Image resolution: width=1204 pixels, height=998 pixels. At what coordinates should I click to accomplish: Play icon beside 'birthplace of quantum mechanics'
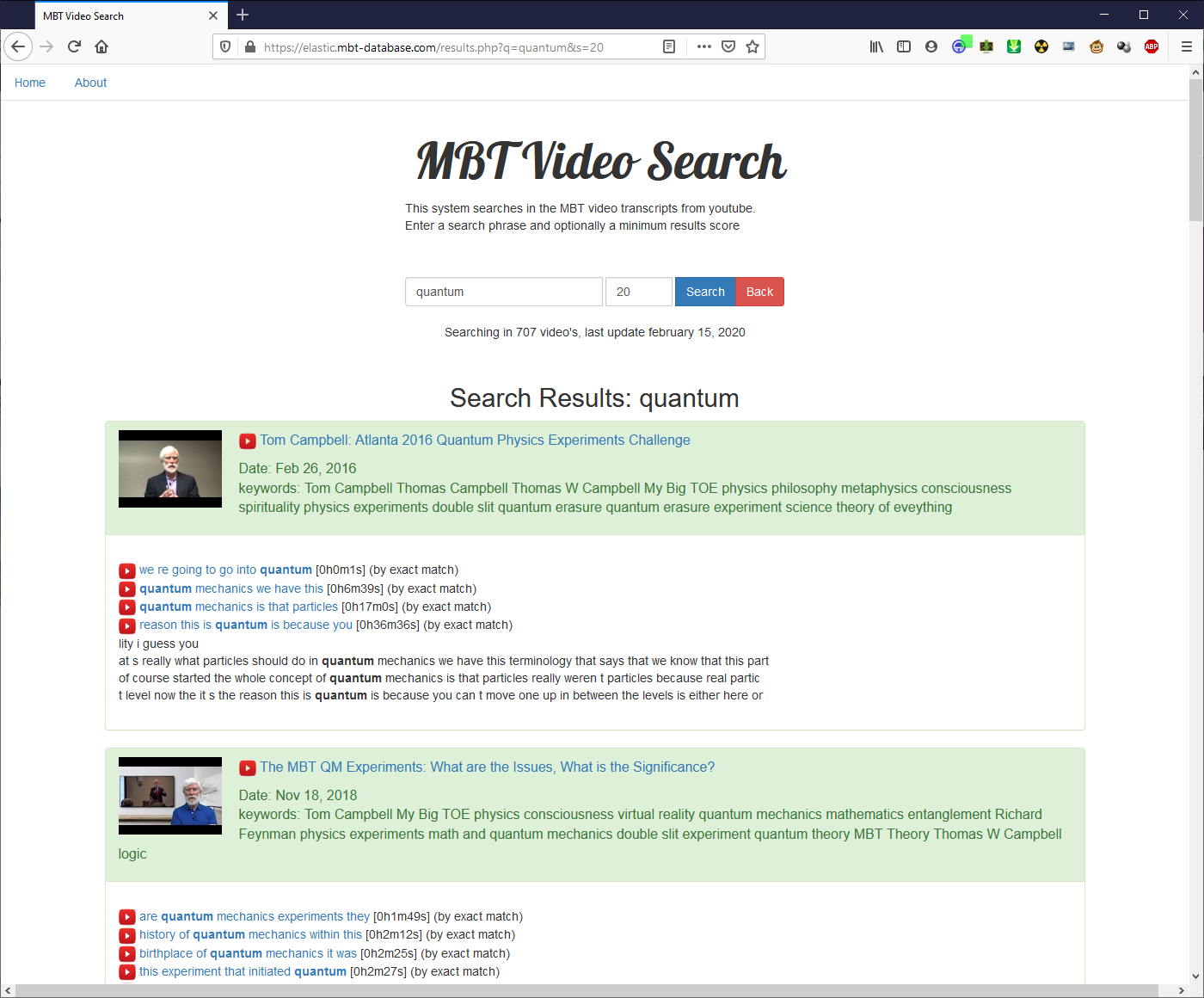[127, 954]
